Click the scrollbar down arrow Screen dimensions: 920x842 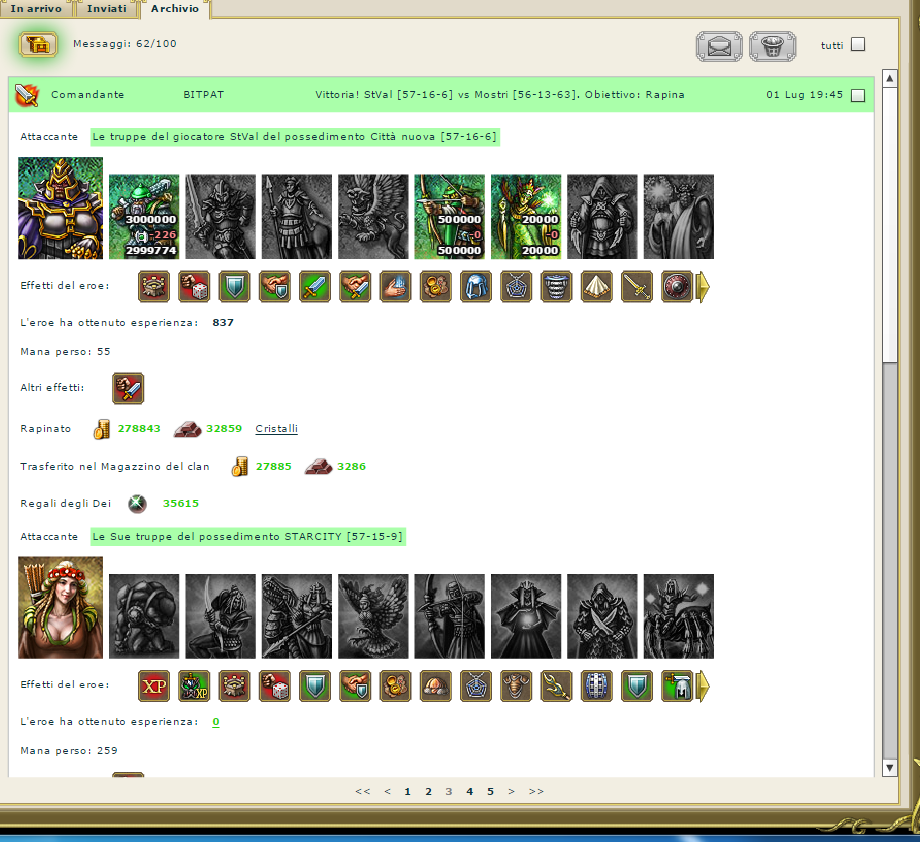890,767
